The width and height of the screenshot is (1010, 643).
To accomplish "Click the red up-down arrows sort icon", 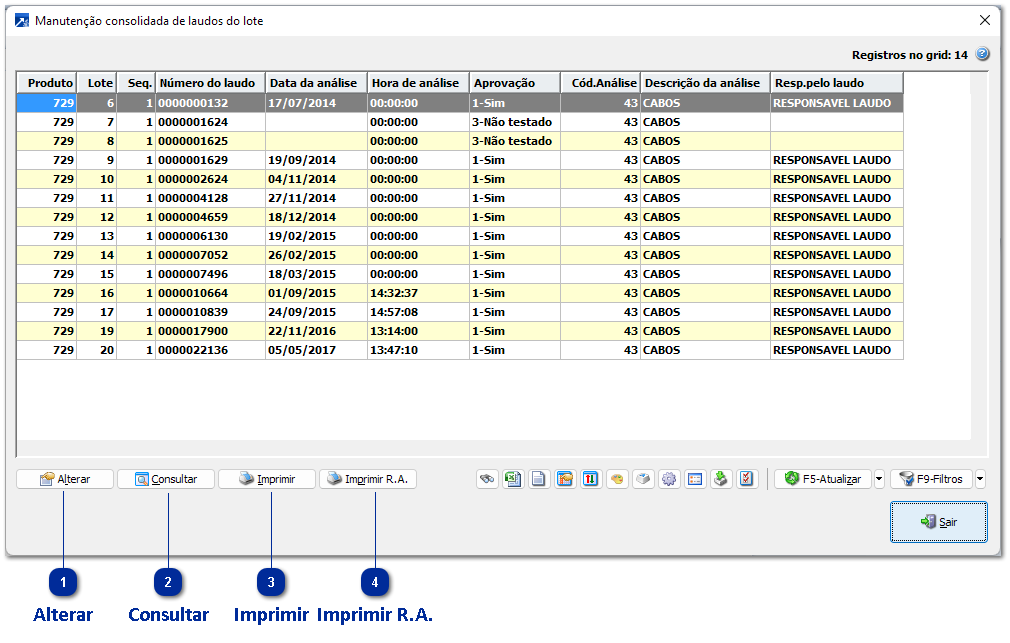I will click(591, 479).
